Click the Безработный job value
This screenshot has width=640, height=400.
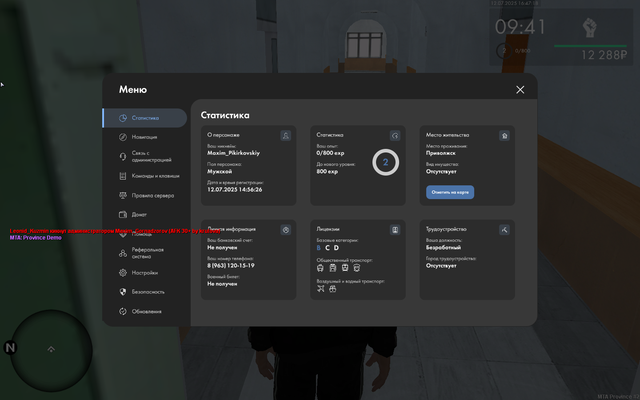click(443, 247)
